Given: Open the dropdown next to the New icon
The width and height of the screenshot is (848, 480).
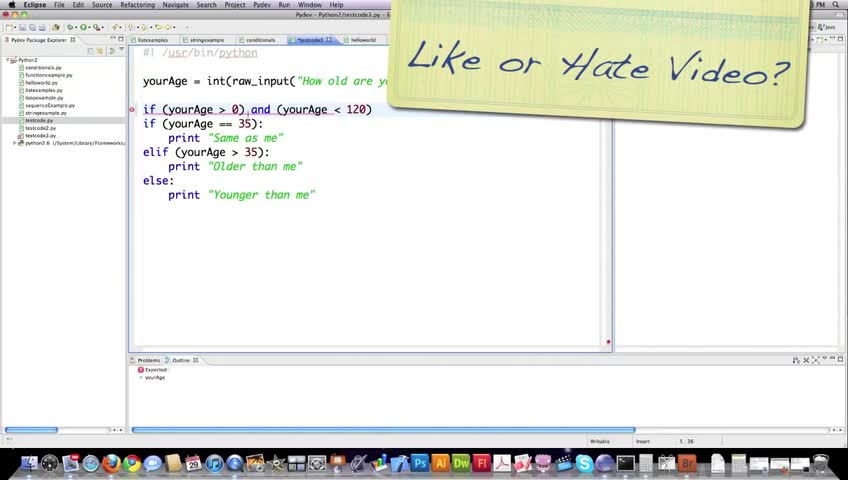Looking at the screenshot, I should (15, 28).
